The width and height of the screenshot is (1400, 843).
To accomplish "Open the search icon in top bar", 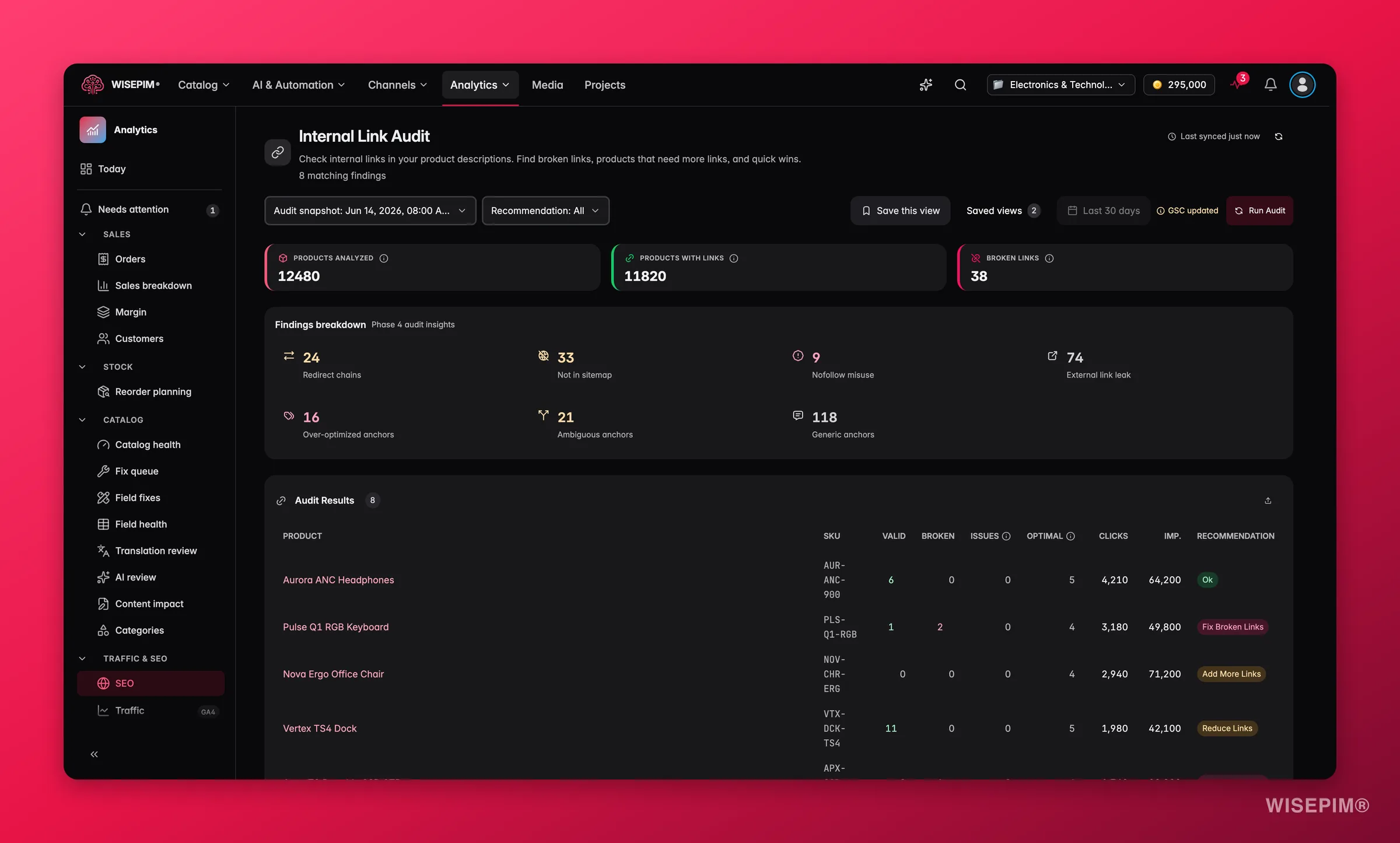I will [x=960, y=85].
